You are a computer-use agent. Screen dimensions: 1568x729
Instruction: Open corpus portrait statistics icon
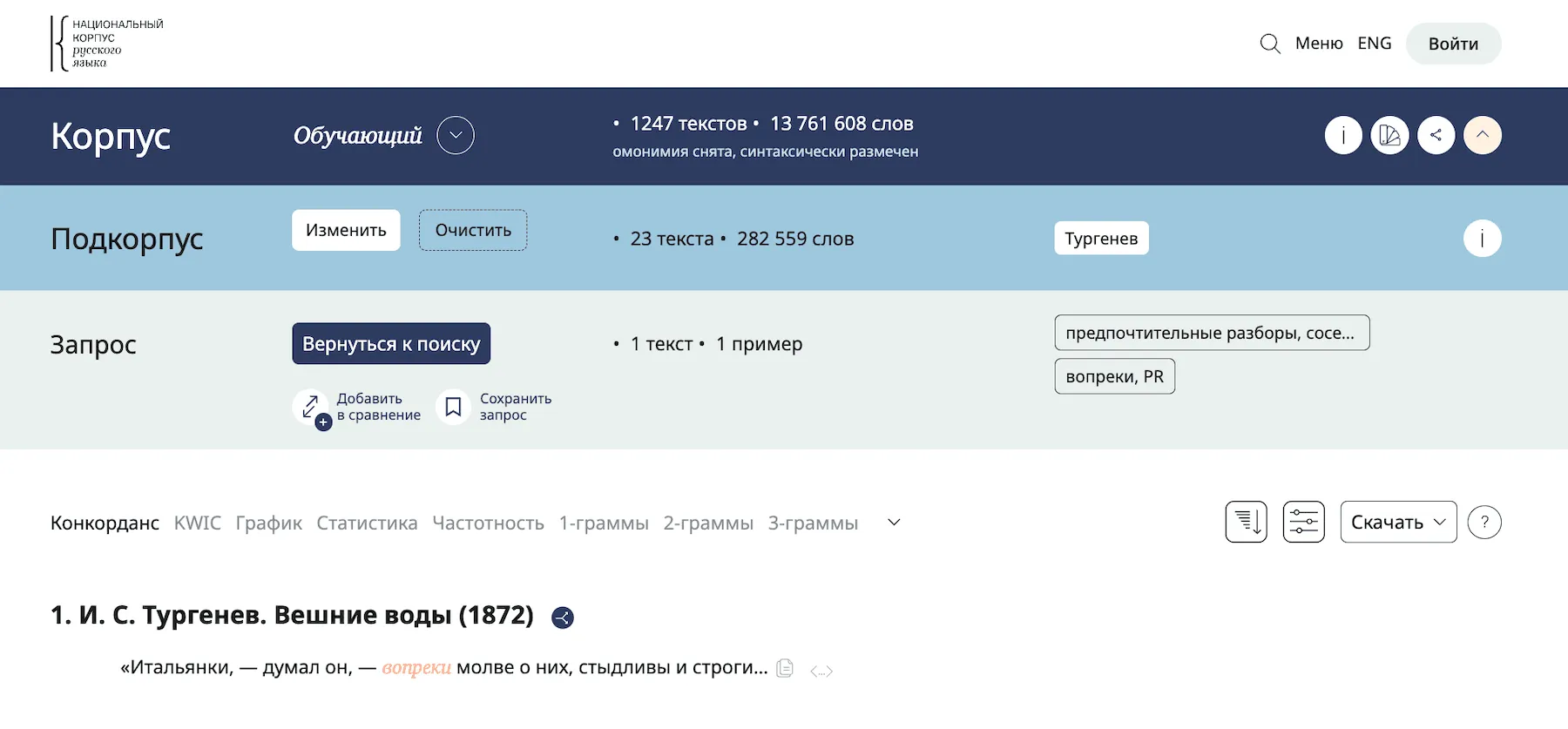pyautogui.click(x=1389, y=135)
